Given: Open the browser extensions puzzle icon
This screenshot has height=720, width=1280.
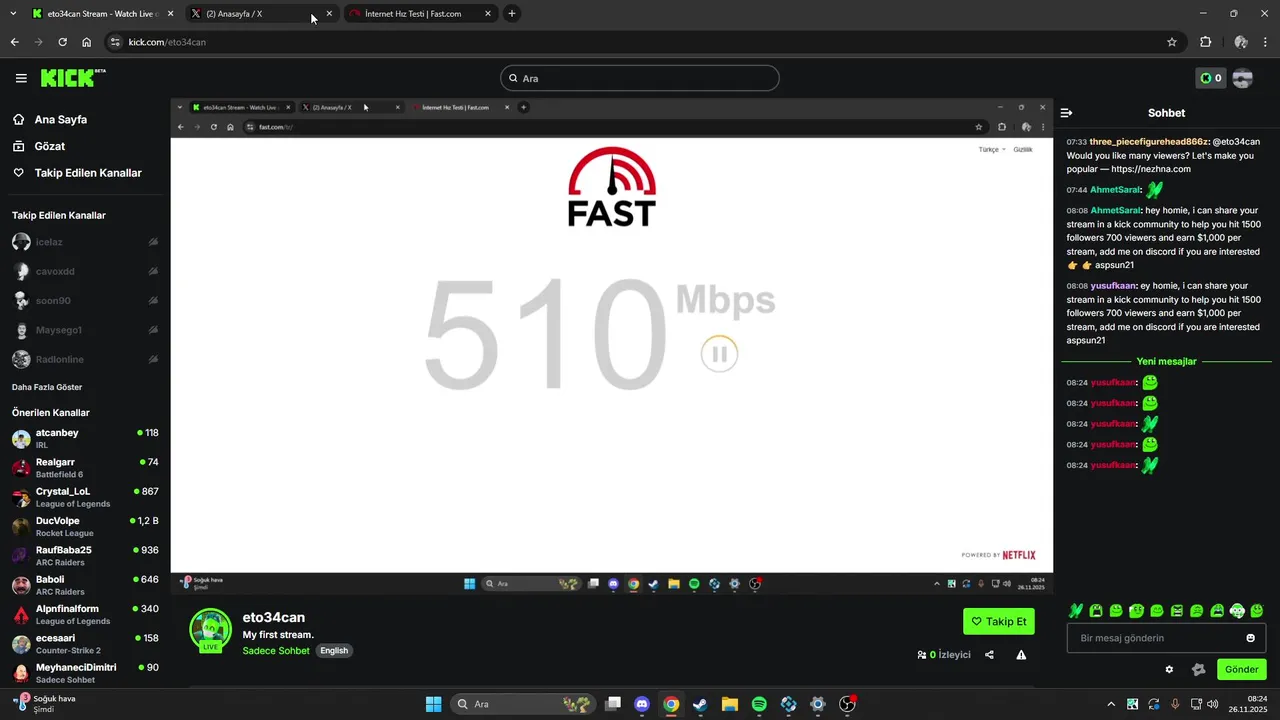Looking at the screenshot, I should pyautogui.click(x=1205, y=42).
